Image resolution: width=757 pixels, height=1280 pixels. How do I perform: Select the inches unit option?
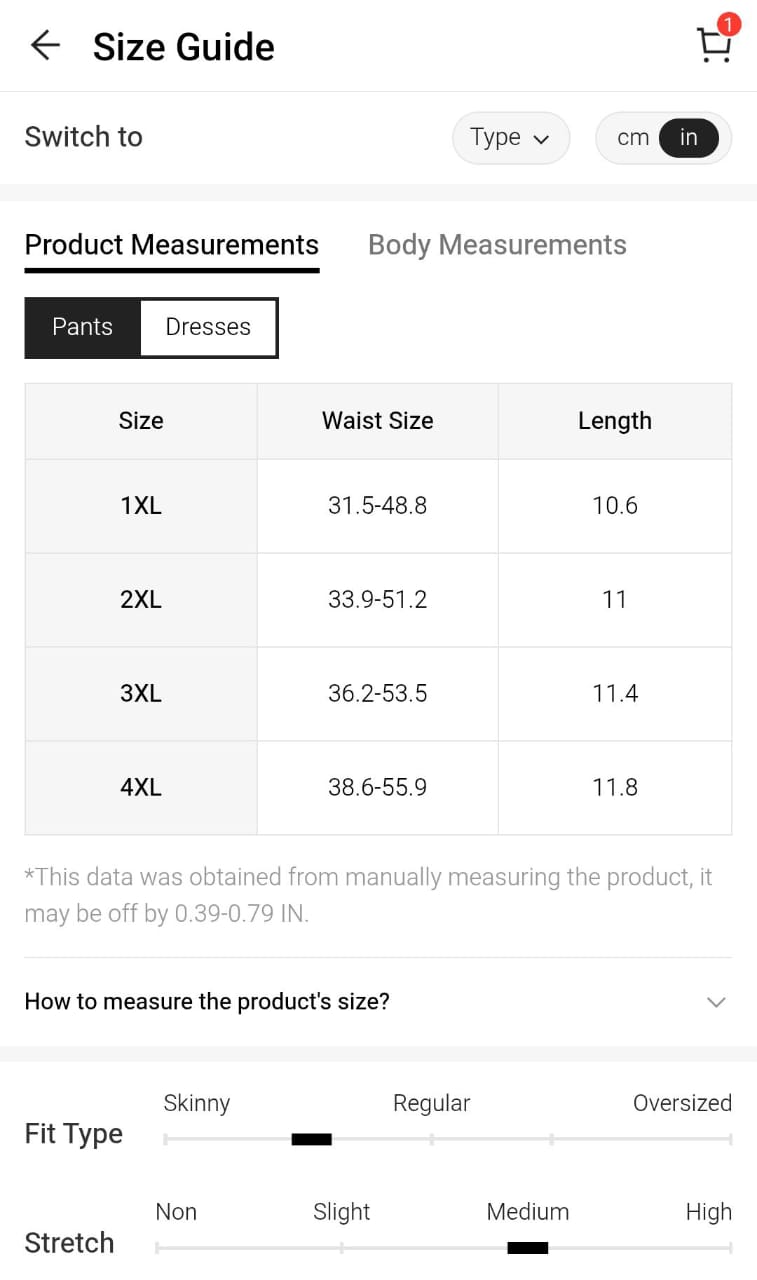(689, 138)
